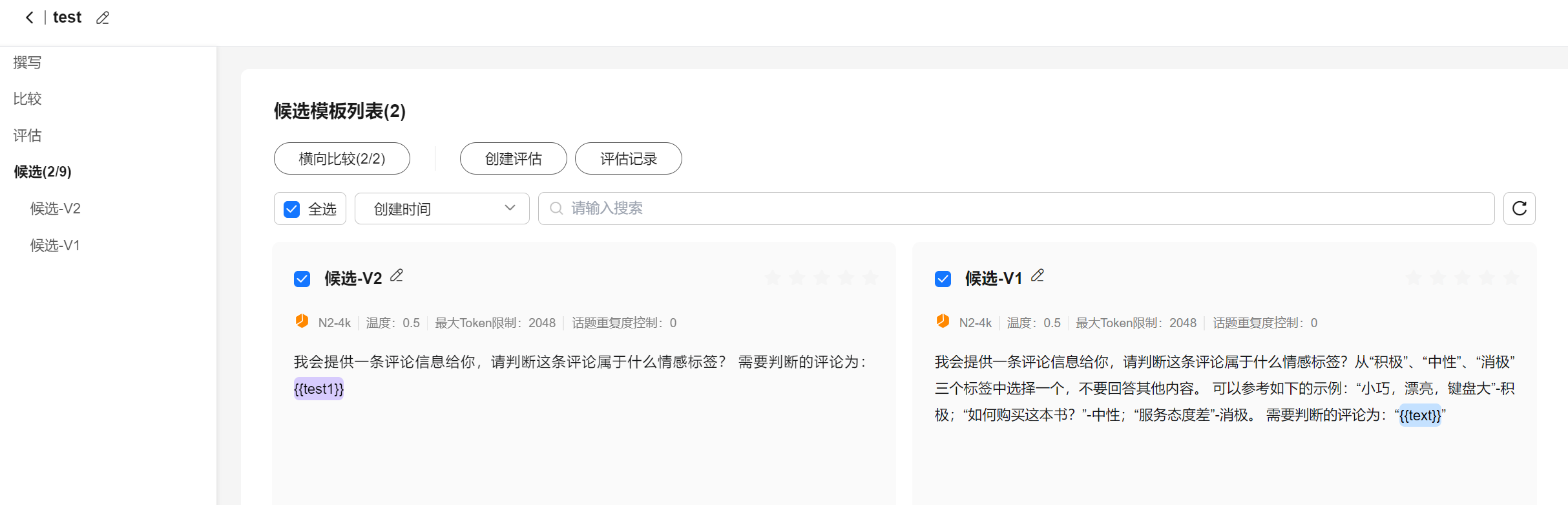Click the 创建评估 button

513,158
